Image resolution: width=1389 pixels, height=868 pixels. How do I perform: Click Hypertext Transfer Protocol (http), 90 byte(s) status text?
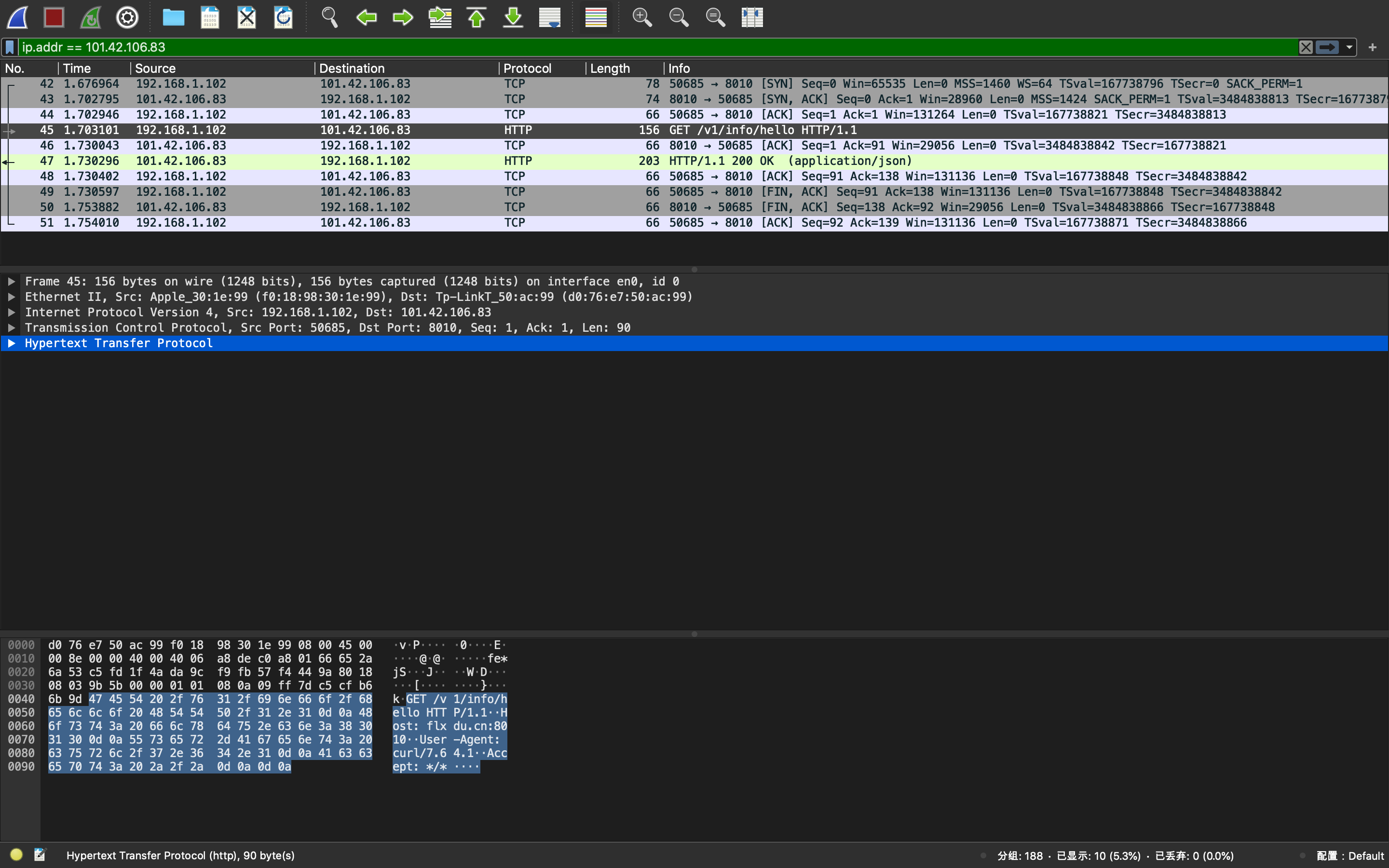coord(180,855)
